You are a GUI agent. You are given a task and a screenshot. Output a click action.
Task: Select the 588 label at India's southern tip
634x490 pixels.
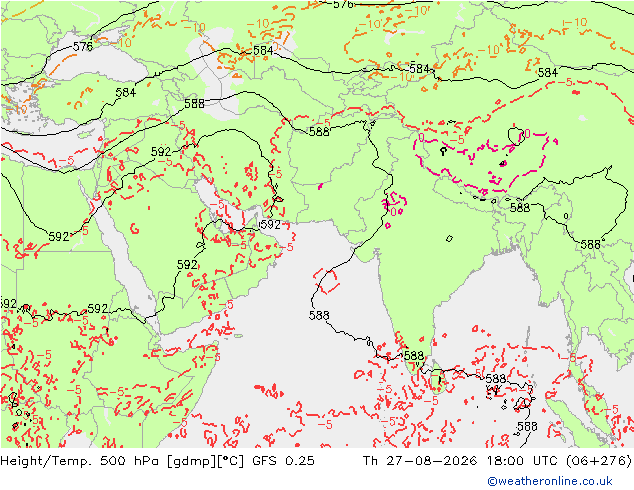414,356
